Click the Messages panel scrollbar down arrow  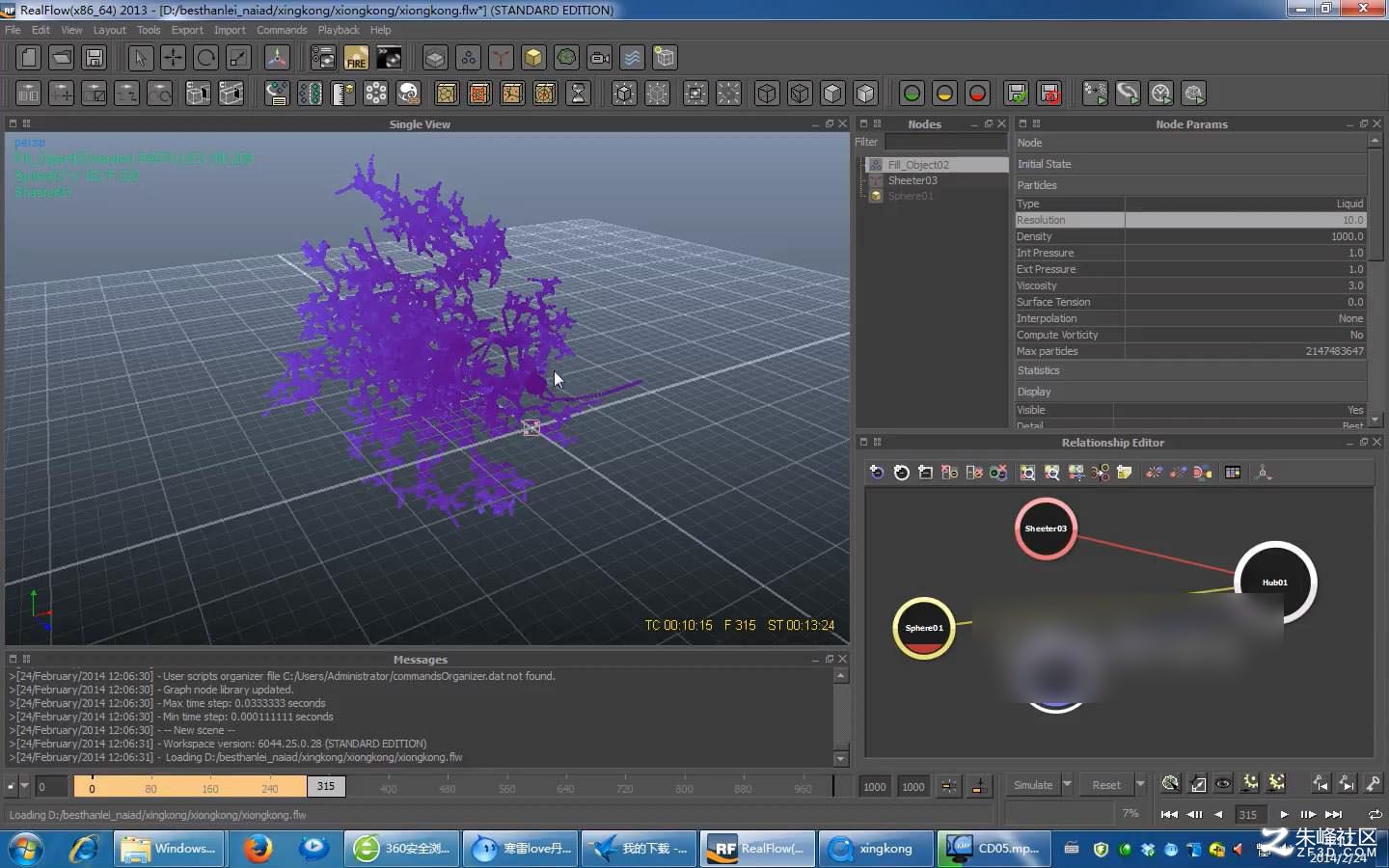point(841,759)
